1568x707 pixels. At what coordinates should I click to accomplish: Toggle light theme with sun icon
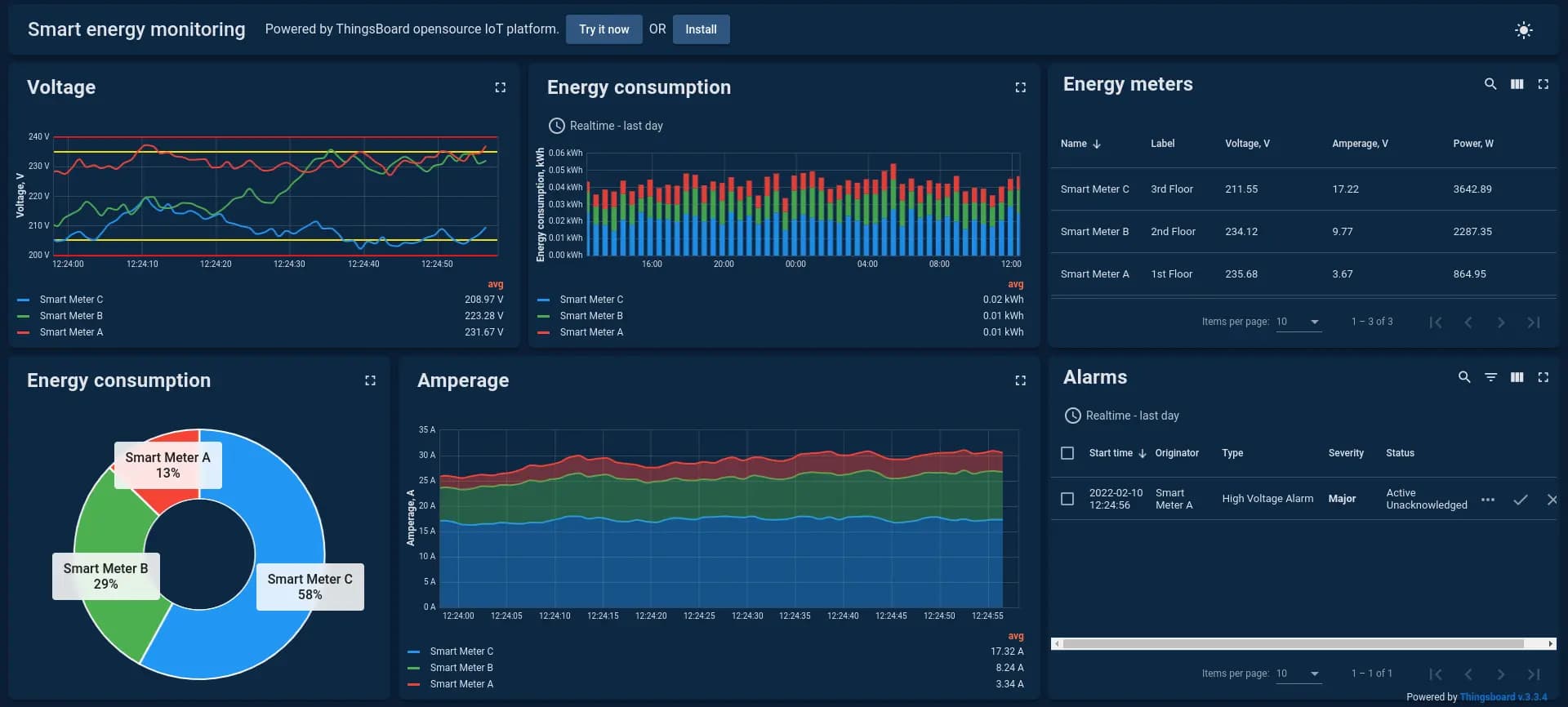[1523, 30]
